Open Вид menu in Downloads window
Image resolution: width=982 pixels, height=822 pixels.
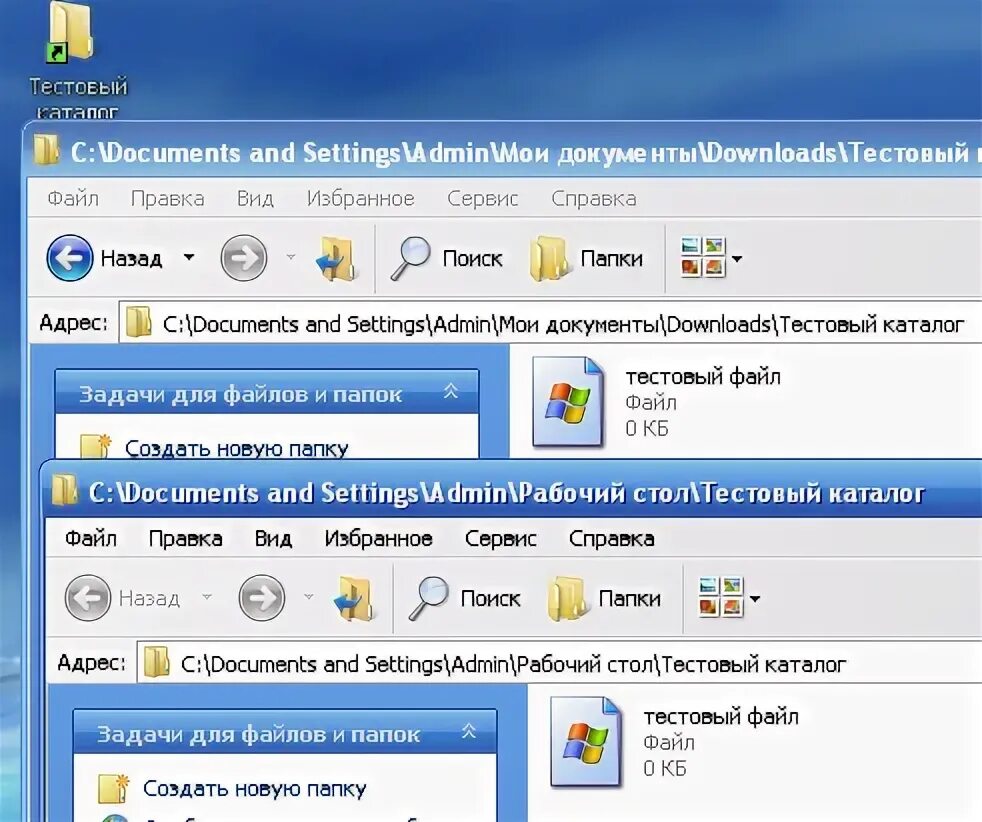[255, 198]
